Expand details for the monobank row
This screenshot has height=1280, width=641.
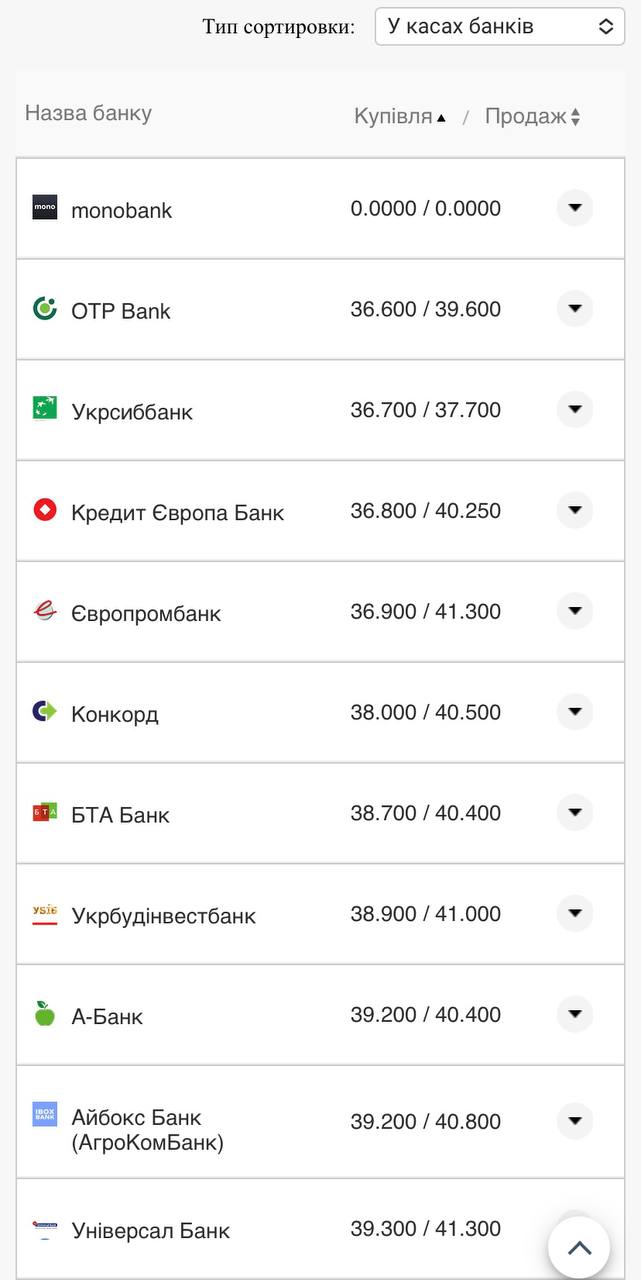click(575, 208)
